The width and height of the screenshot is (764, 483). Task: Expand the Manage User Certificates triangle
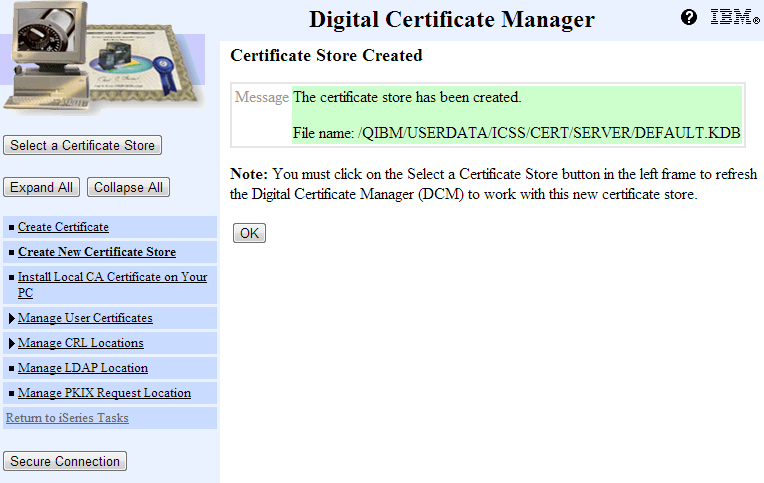(x=12, y=318)
